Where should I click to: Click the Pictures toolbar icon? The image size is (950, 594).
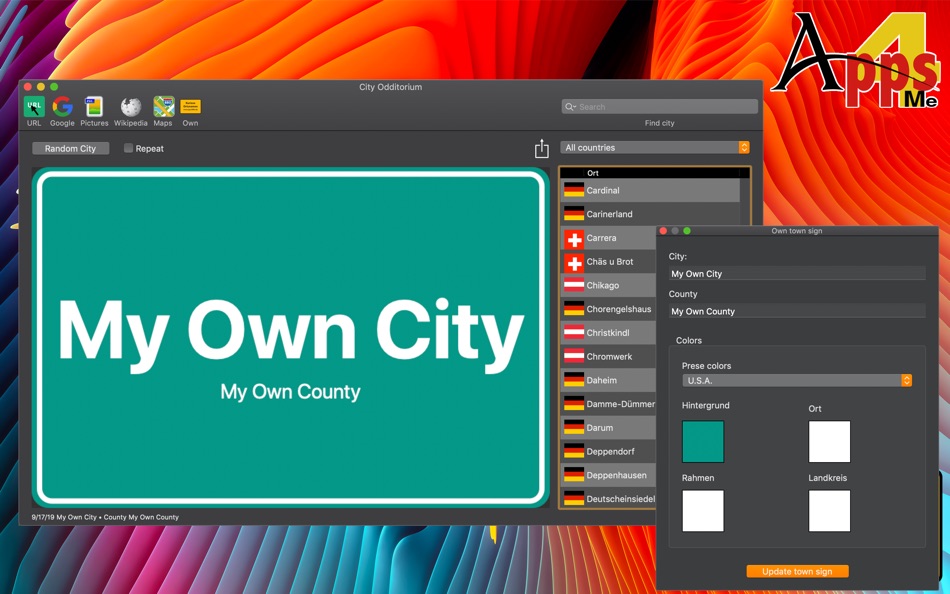coord(94,107)
